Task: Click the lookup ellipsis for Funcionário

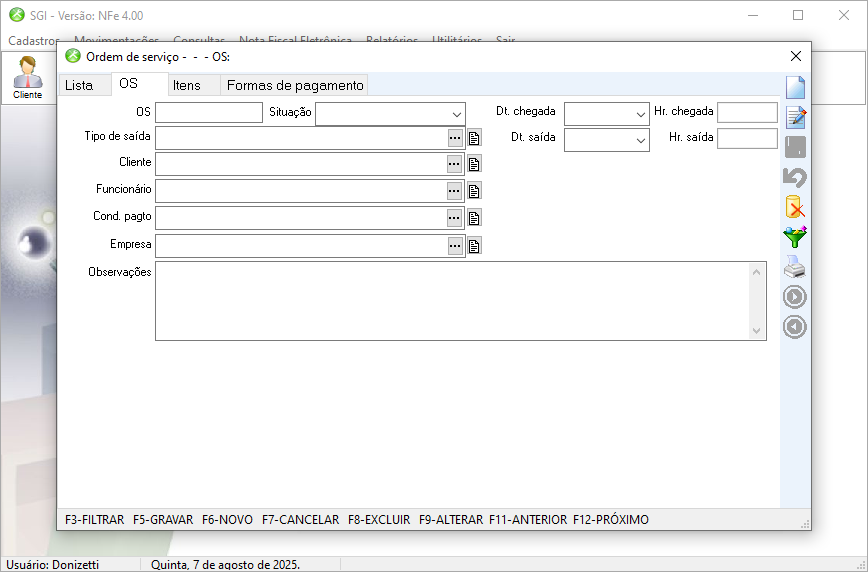Action: coord(454,191)
